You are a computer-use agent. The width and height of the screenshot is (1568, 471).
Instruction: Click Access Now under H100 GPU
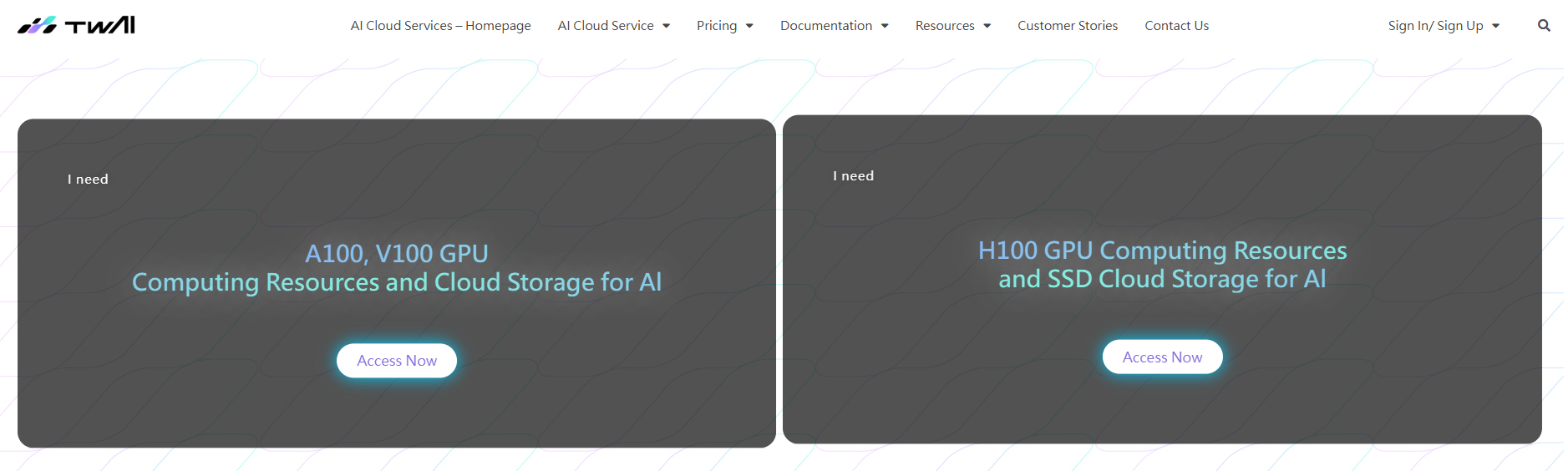click(x=1162, y=357)
